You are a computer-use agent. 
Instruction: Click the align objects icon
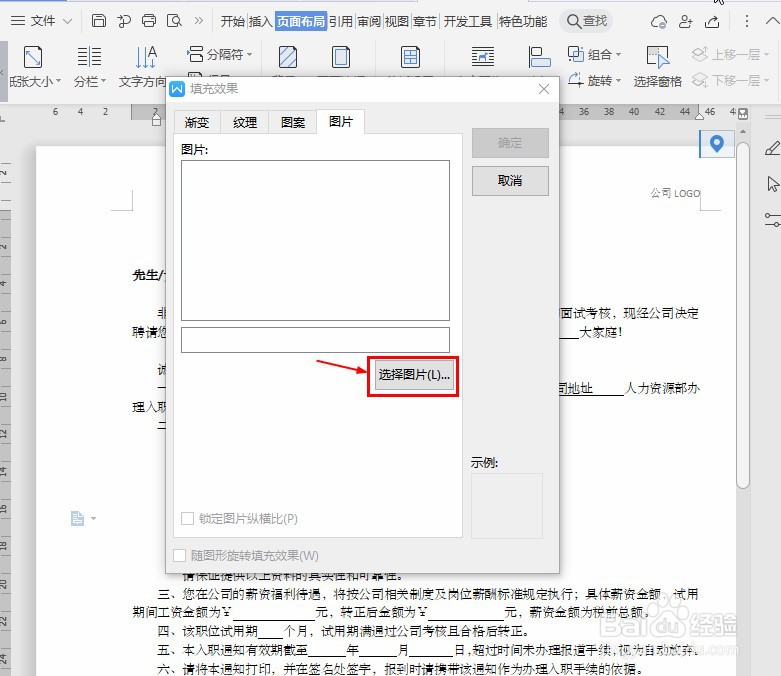[x=539, y=57]
